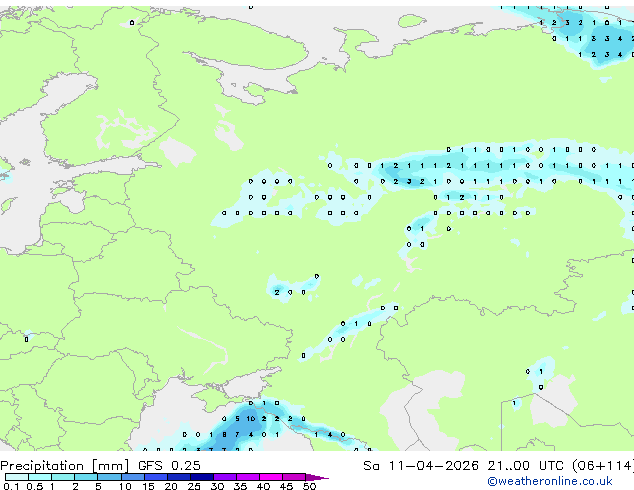Select the 0.5–1 mm legend color swatch
Viewport: 634px width, 490px height.
[40, 477]
